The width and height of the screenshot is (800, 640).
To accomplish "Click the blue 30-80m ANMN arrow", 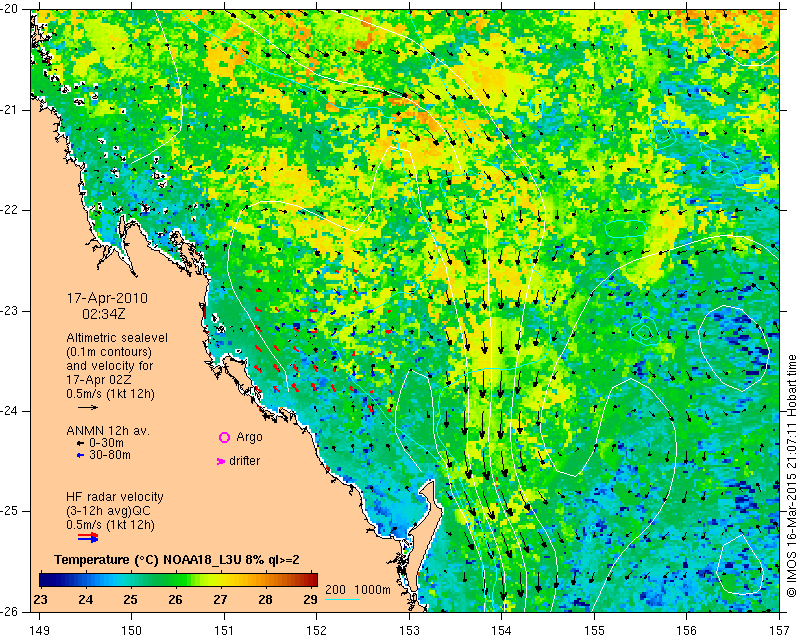I will pos(80,455).
